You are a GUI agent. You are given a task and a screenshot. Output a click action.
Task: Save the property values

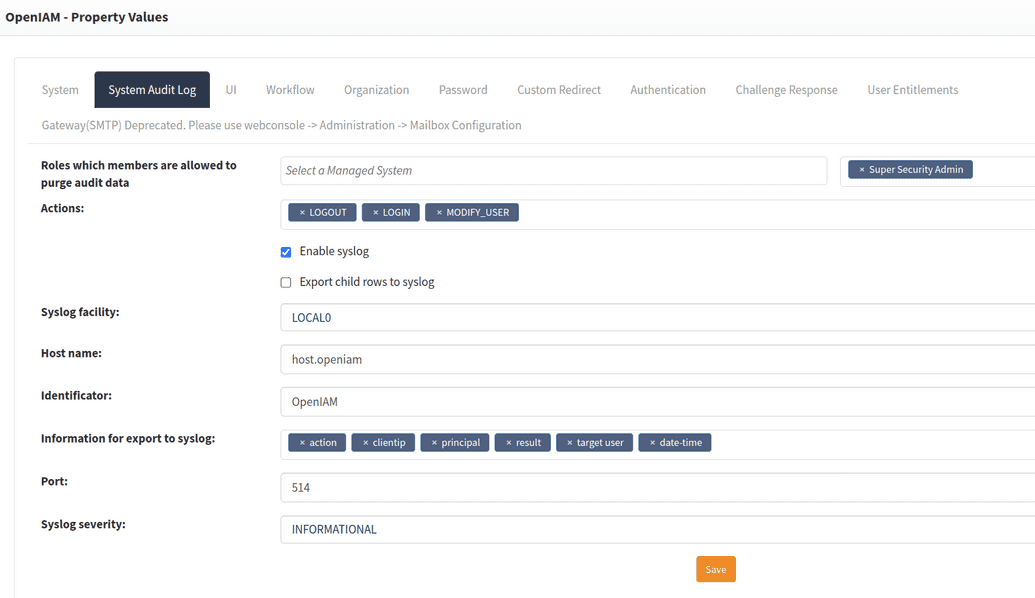pos(716,568)
